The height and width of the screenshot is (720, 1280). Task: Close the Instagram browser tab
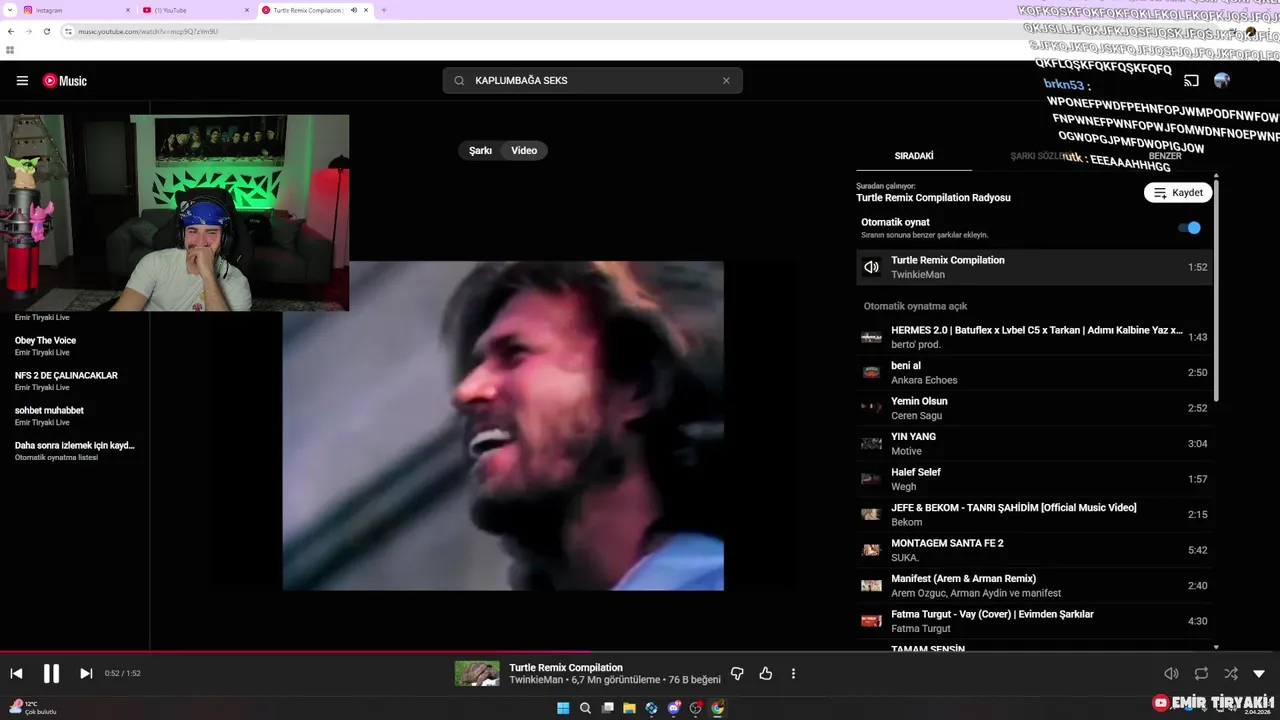(128, 10)
